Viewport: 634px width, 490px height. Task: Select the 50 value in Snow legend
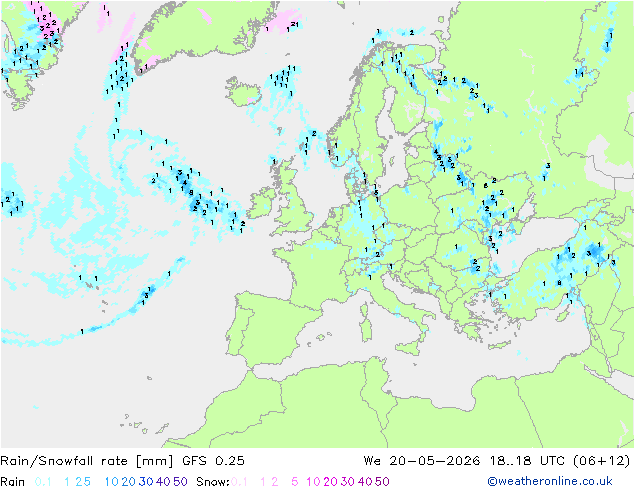pos(382,482)
